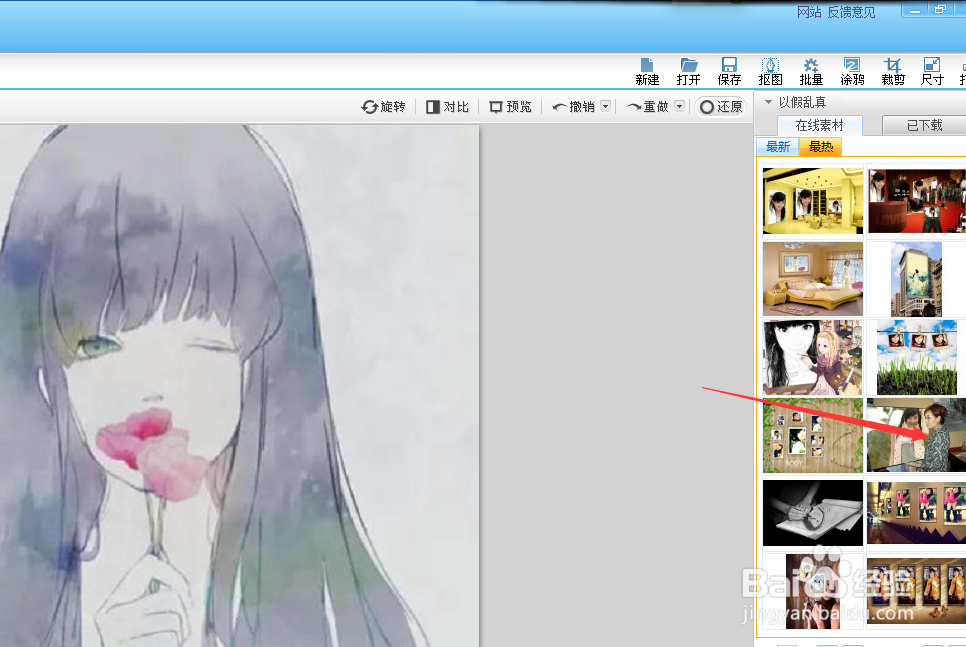This screenshot has width=966, height=647.
Task: Select the 涂鸦 doodle tool
Action: (852, 71)
